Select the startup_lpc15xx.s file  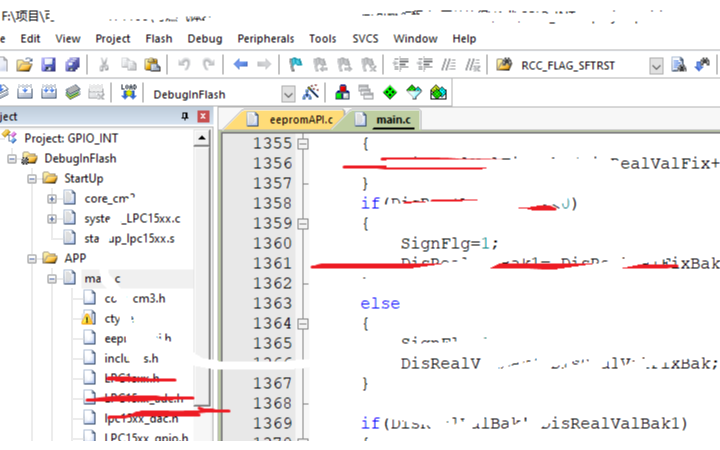pos(129,239)
